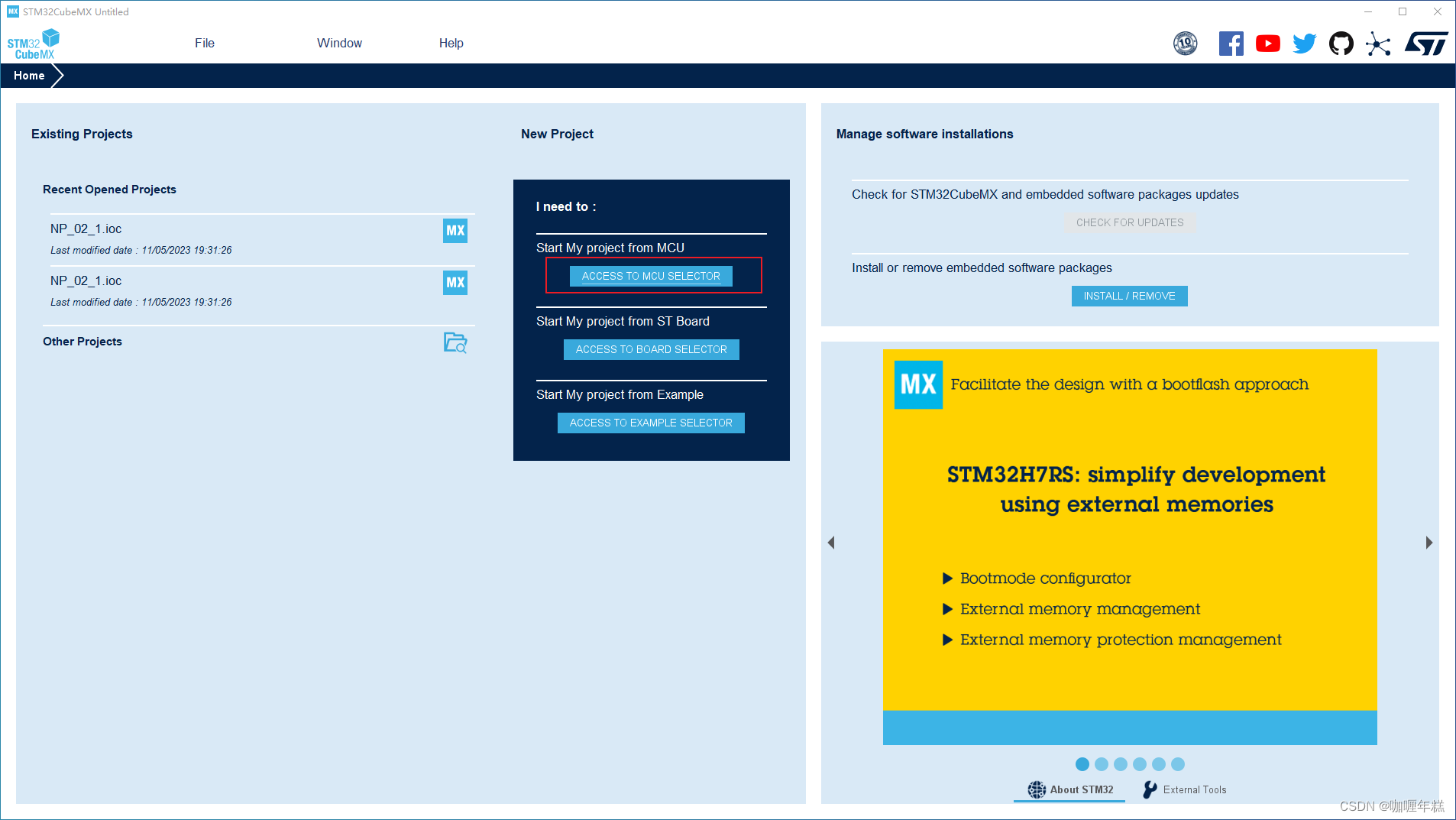Open the File menu
Screen dimensions: 1456x820
point(205,43)
